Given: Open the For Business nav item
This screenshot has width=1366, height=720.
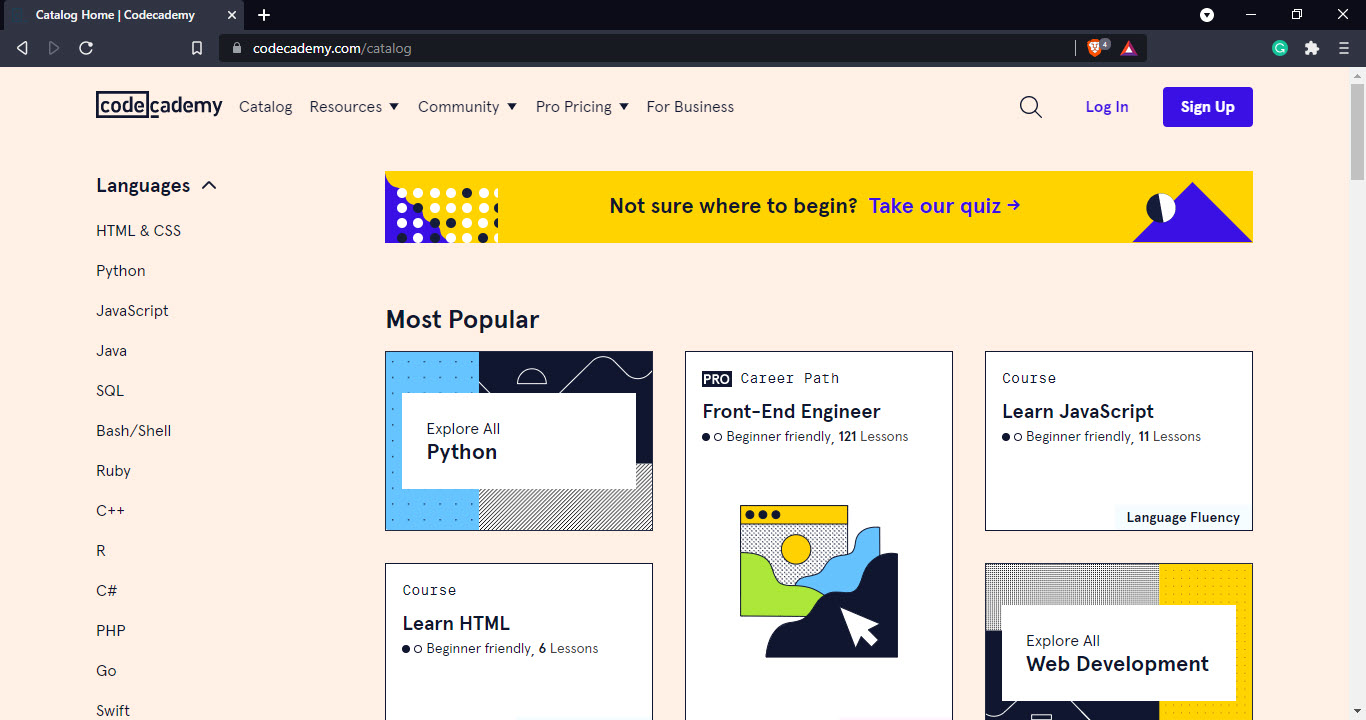Looking at the screenshot, I should pyautogui.click(x=690, y=107).
